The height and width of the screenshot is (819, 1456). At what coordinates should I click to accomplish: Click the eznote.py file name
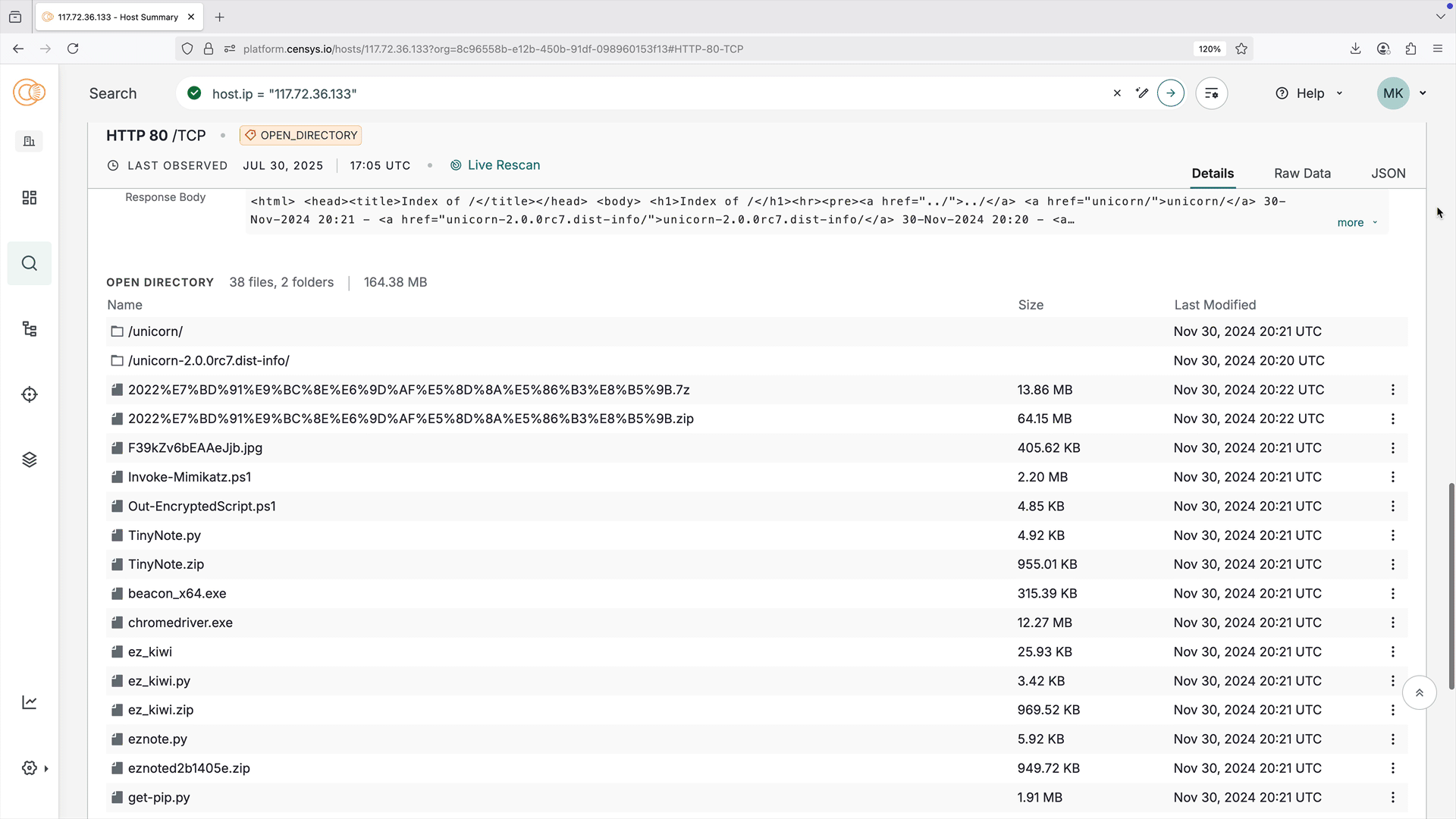tap(158, 739)
